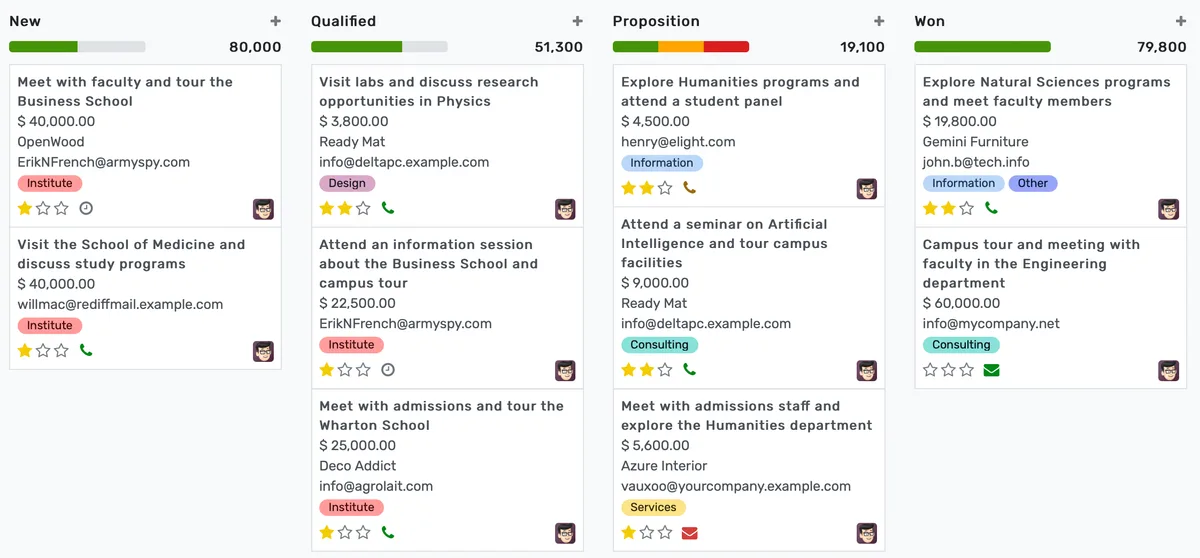
Task: Click plus icon in Proposition column
Action: 879,21
